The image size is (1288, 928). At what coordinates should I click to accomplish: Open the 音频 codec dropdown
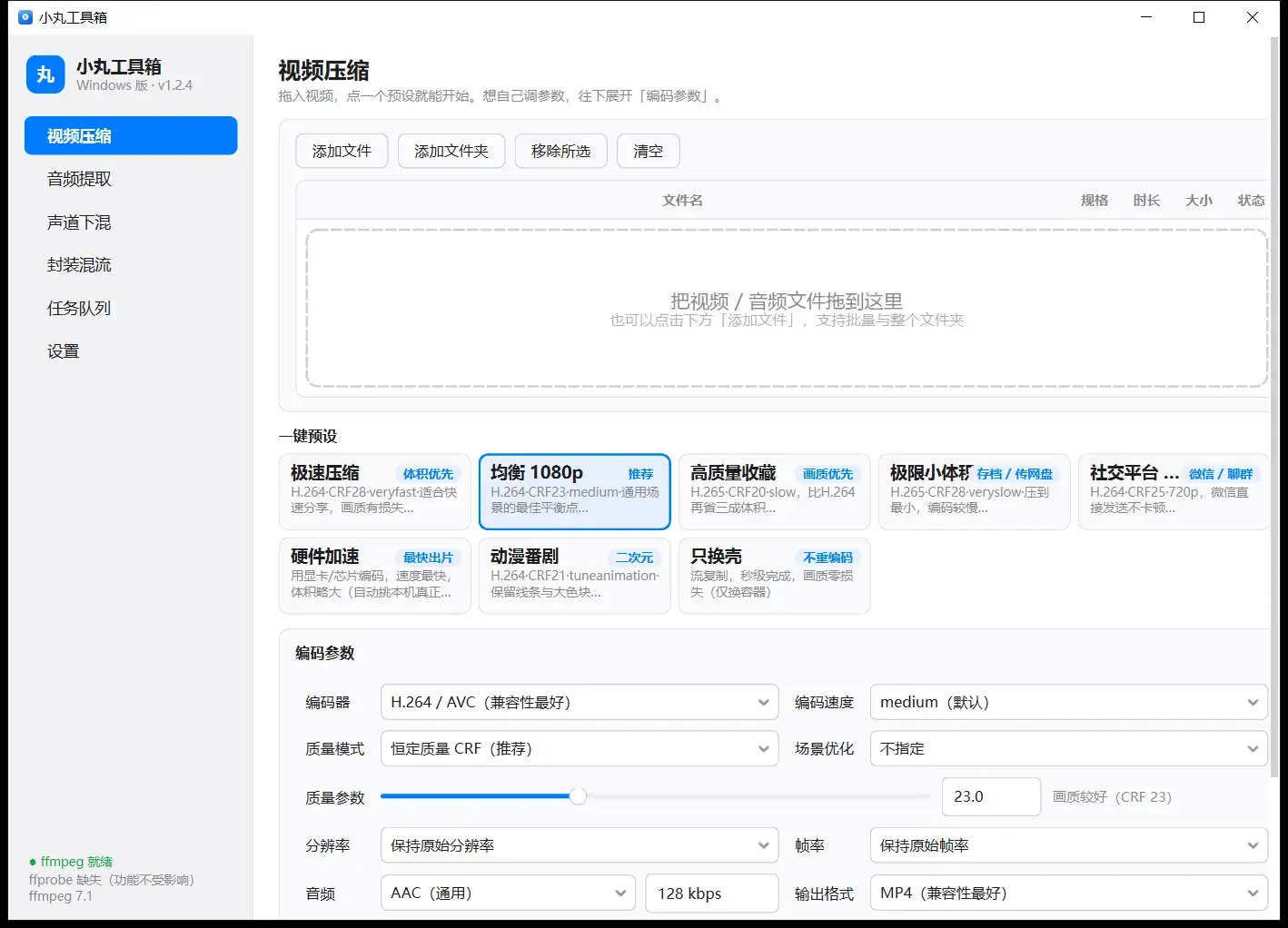(508, 893)
